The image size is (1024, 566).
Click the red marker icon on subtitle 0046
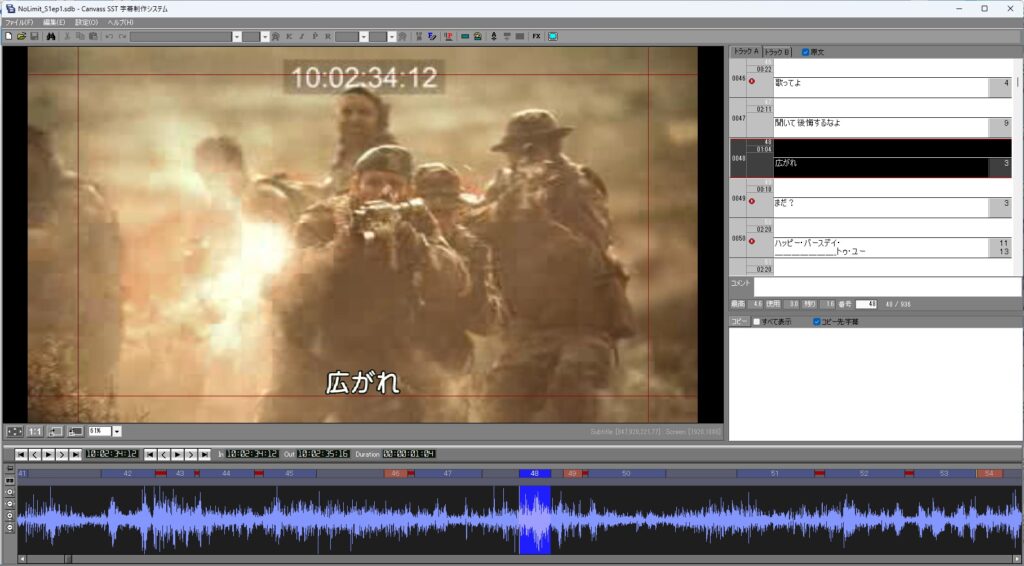[751, 81]
